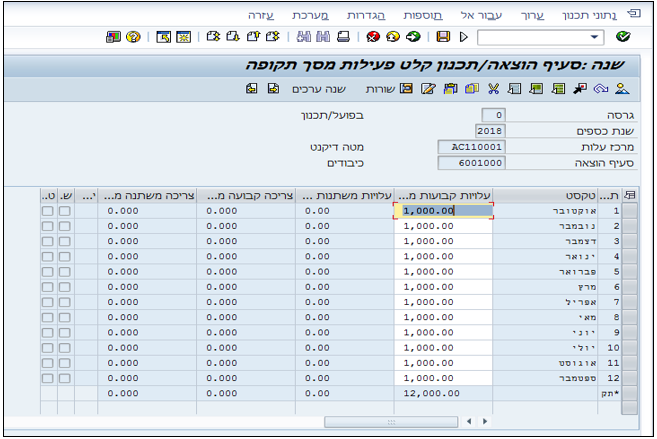657x439 pixels.
Task: Click the Generate Shortcut icon
Action: coord(163,37)
